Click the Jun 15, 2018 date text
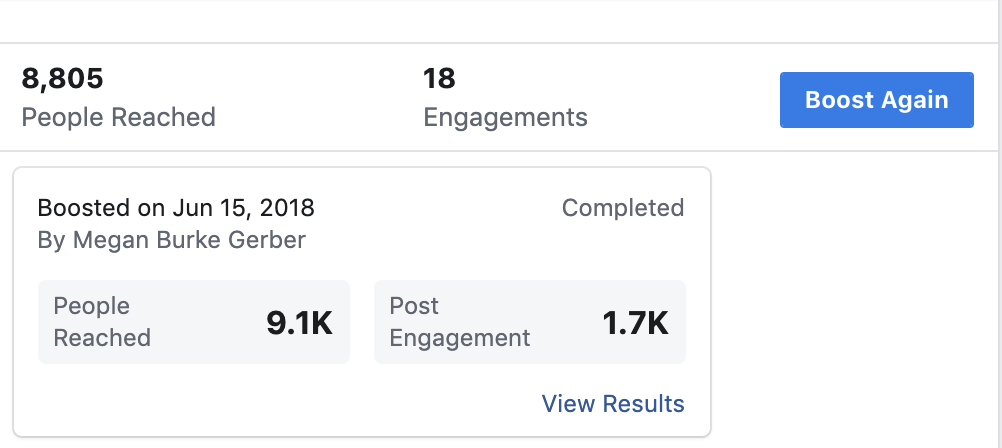 (243, 208)
